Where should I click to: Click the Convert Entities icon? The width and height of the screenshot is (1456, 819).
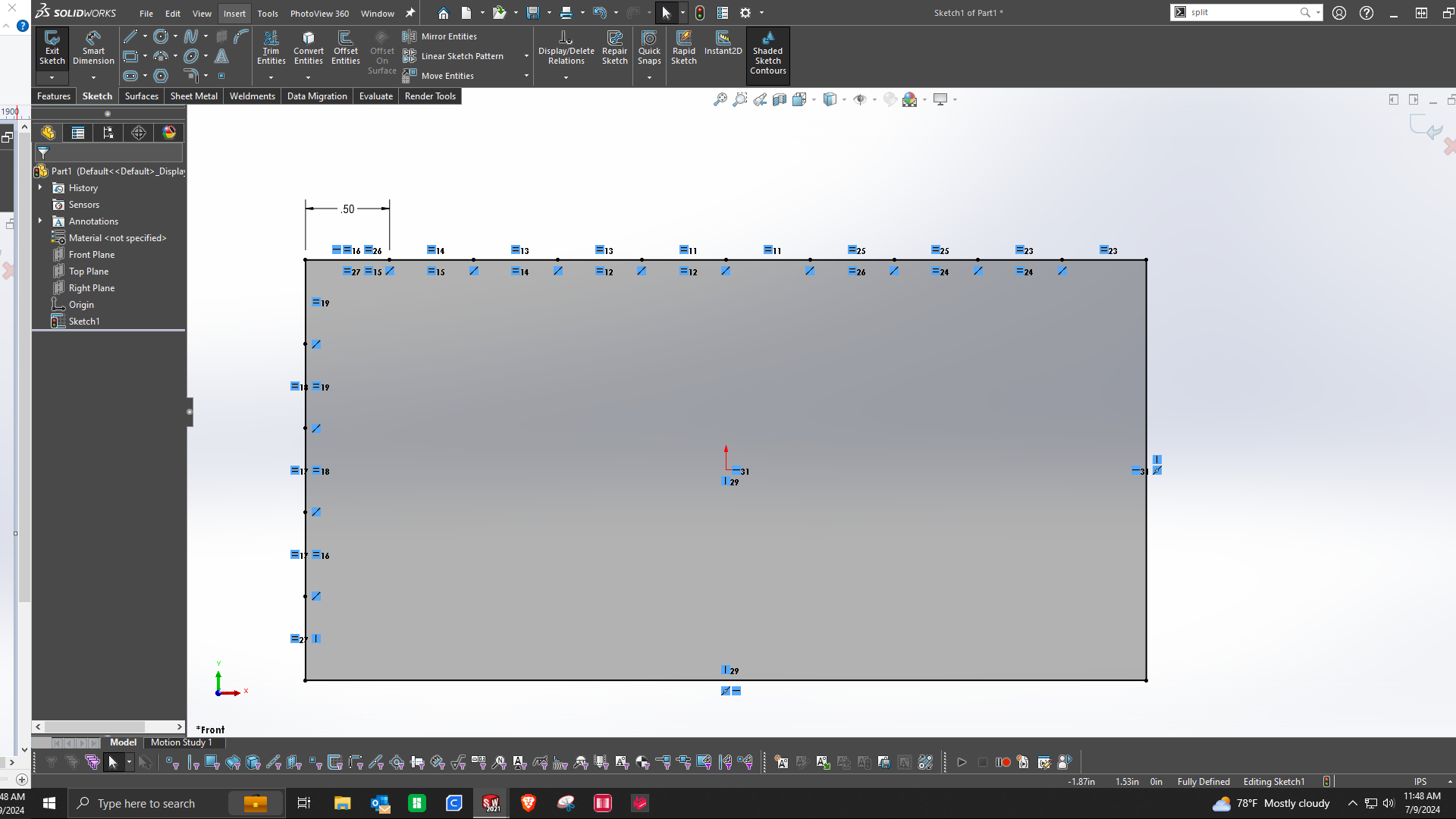point(308,48)
